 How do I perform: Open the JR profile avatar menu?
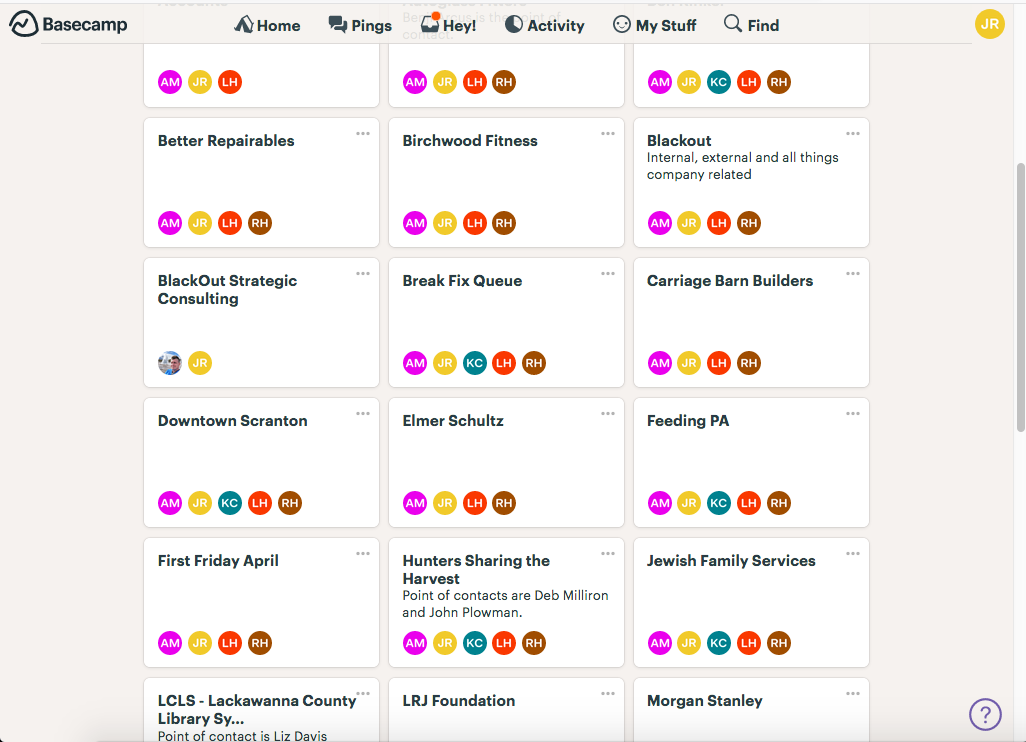pyautogui.click(x=989, y=24)
